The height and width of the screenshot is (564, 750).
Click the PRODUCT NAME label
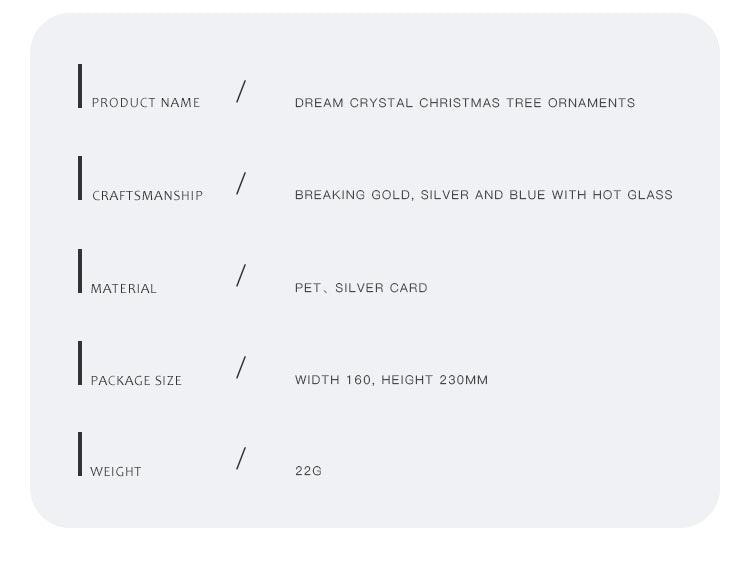pyautogui.click(x=145, y=103)
